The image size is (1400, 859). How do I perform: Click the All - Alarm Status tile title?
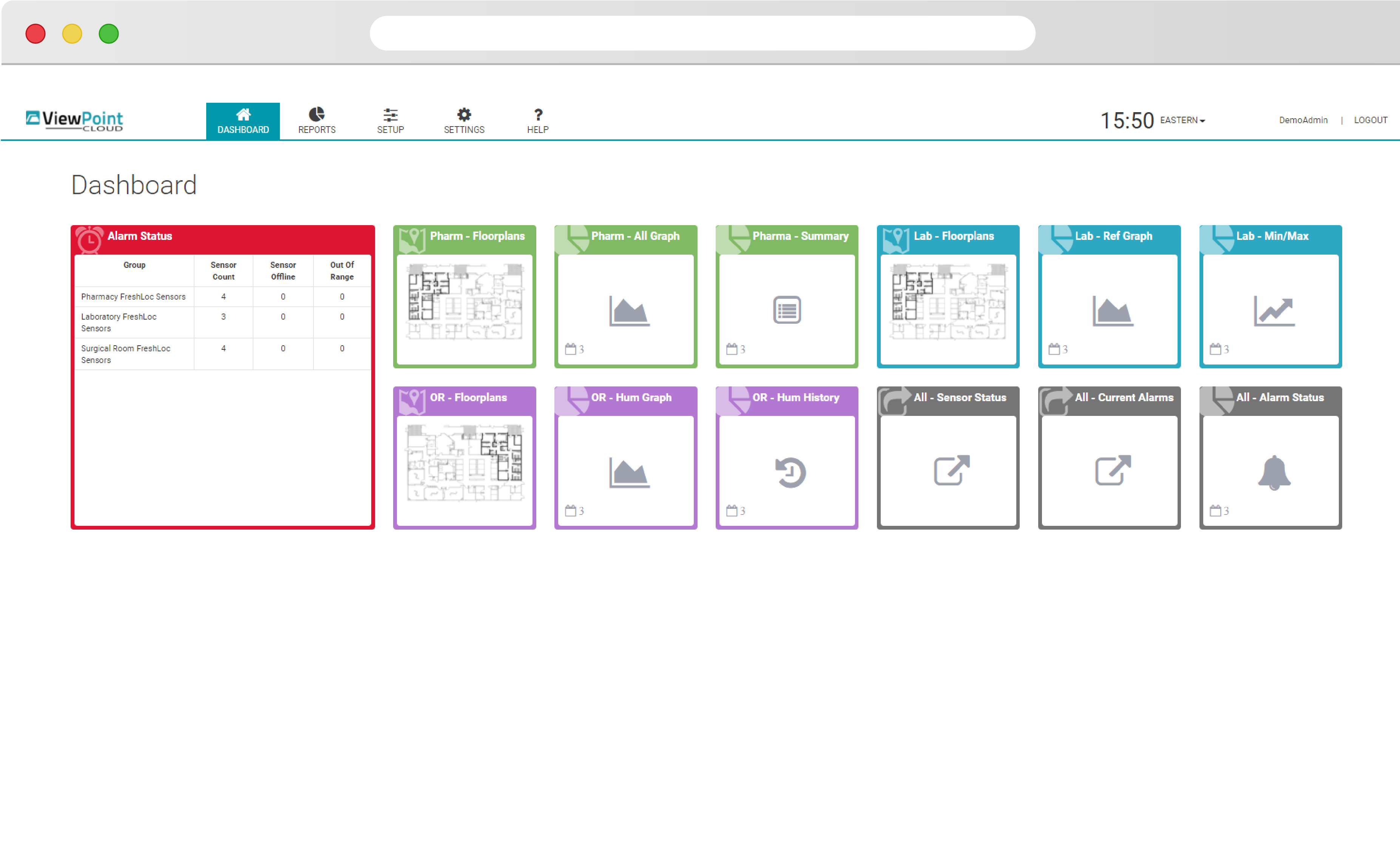1280,398
